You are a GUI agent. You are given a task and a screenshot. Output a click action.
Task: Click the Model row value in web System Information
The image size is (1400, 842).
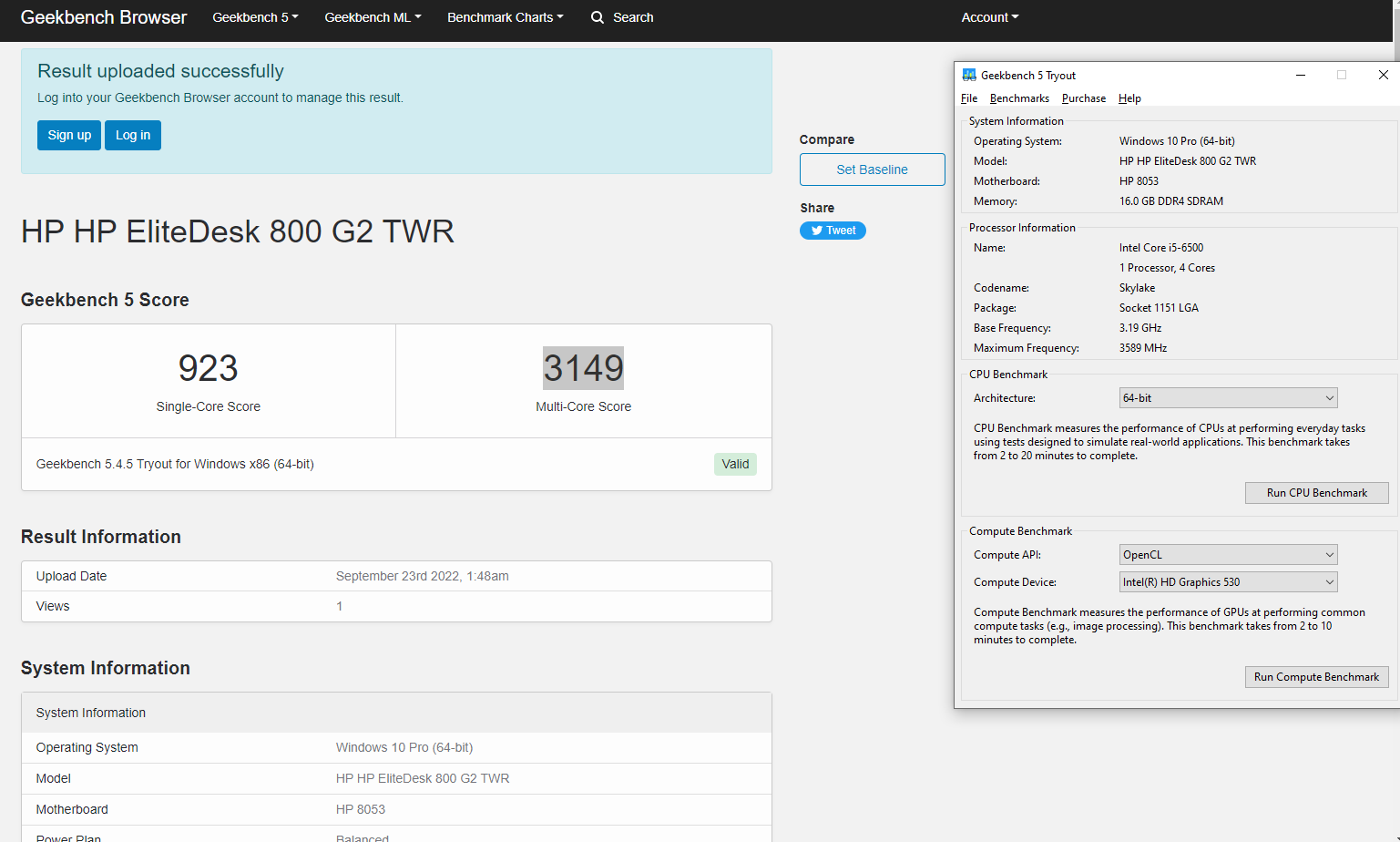[x=423, y=778]
